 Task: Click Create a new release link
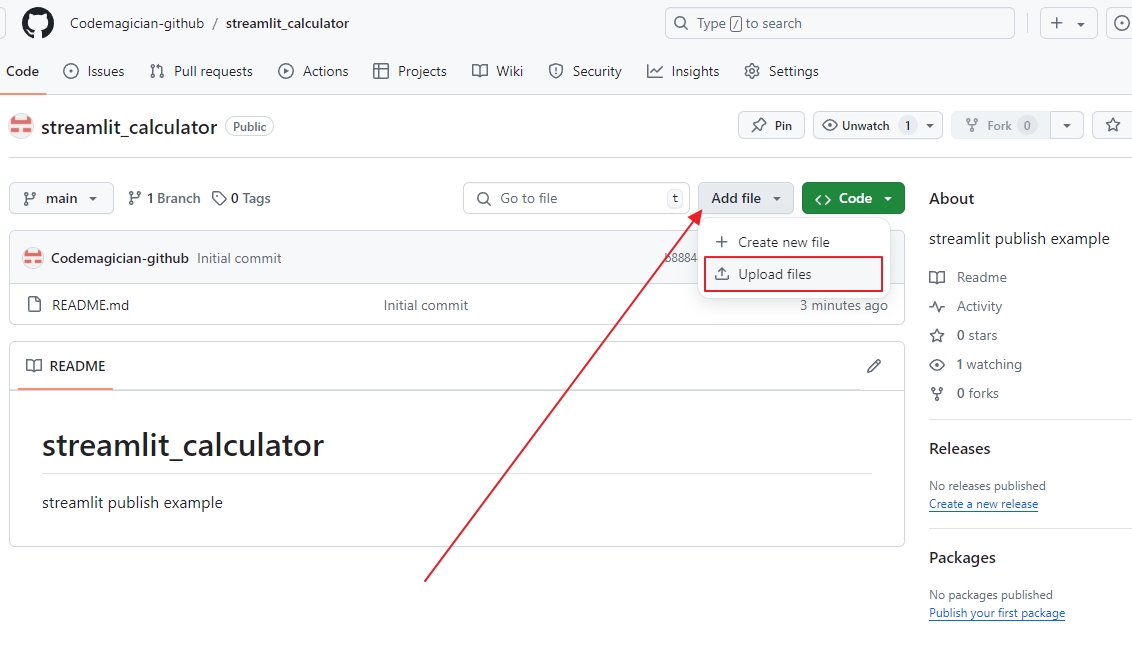pyautogui.click(x=983, y=504)
